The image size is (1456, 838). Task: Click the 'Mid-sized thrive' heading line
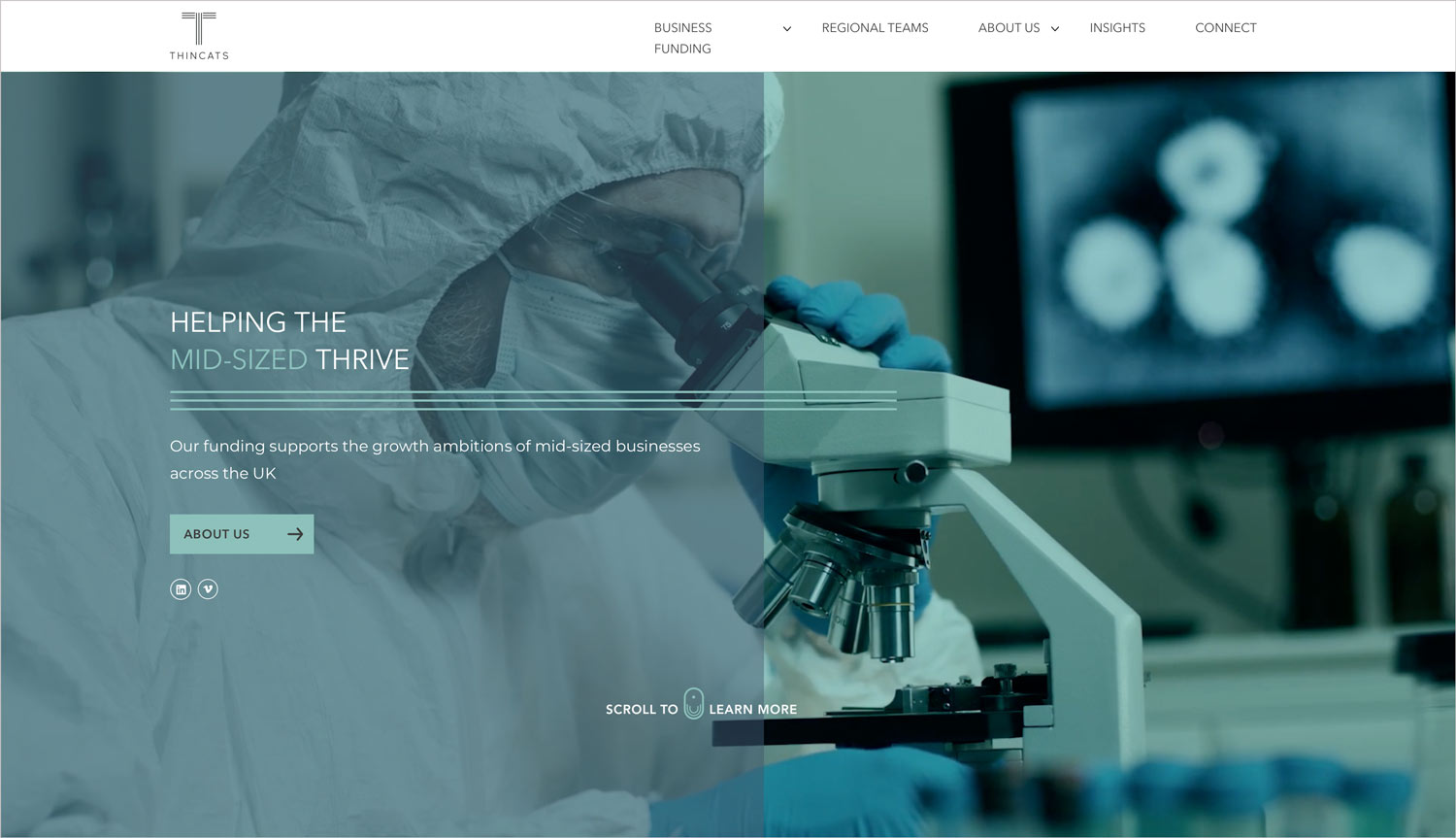[x=289, y=359]
